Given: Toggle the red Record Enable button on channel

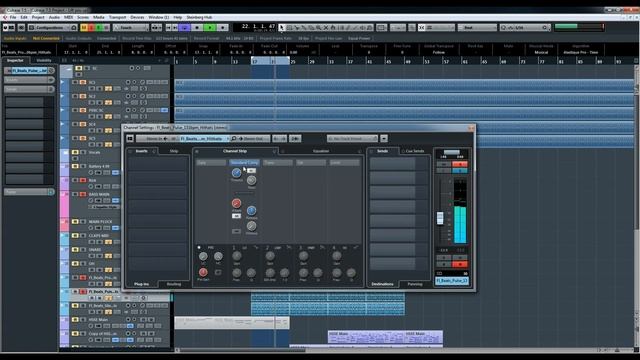Looking at the screenshot, I should tap(460, 264).
